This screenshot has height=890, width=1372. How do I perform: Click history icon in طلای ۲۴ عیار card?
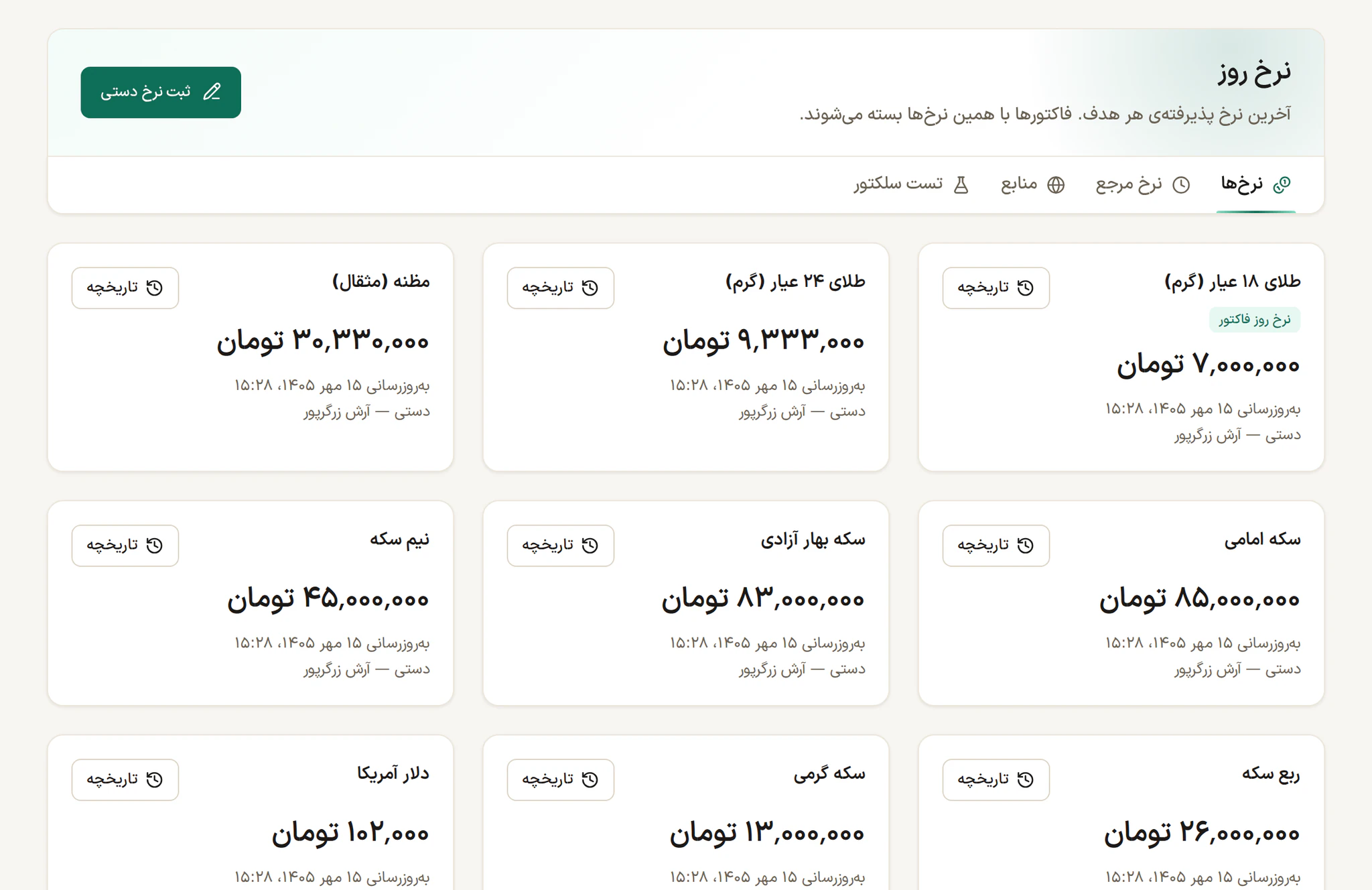point(590,288)
